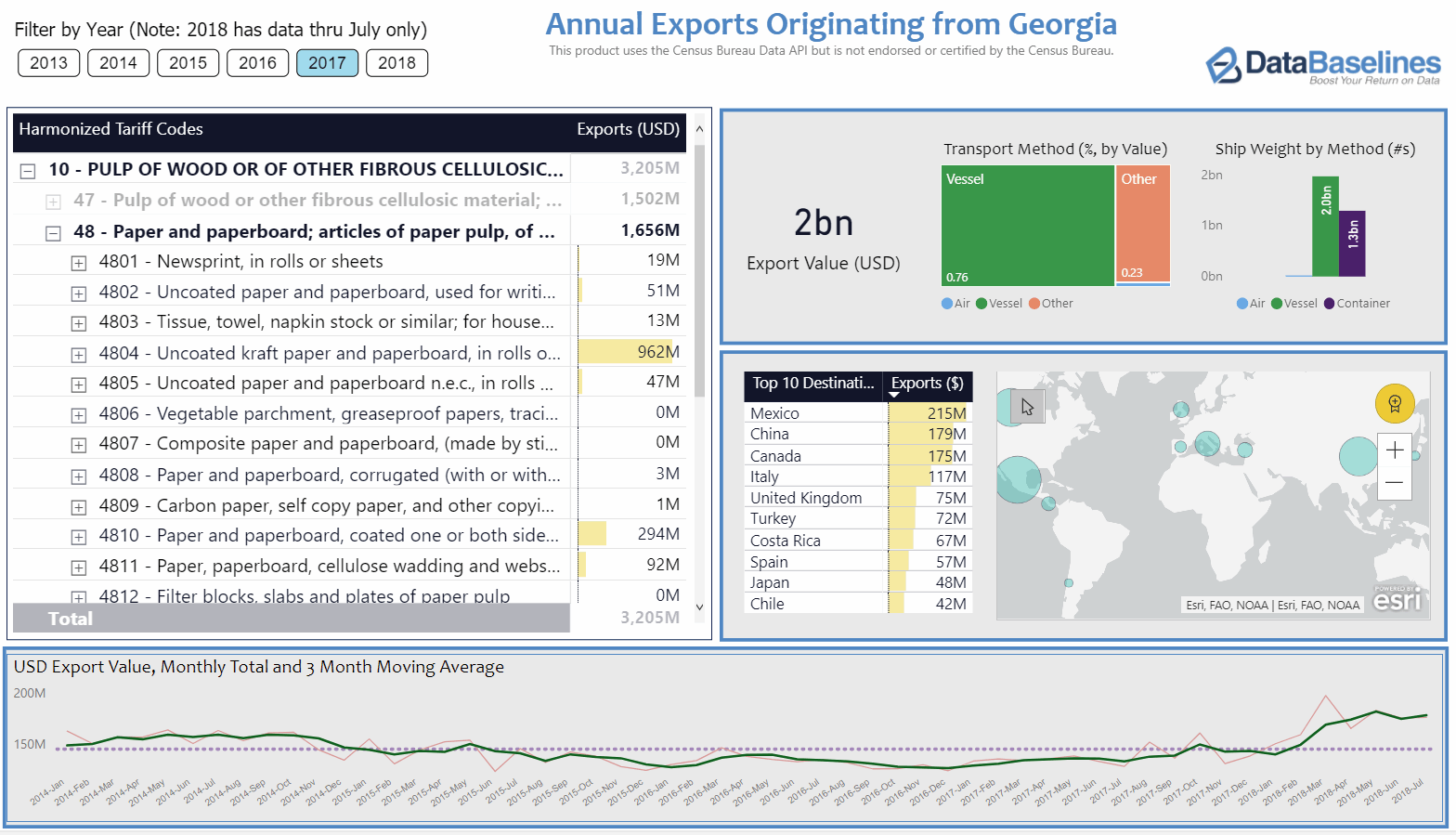The width and height of the screenshot is (1456, 835).
Task: Click the tariff table vertical scrollbar
Action: tap(699, 269)
